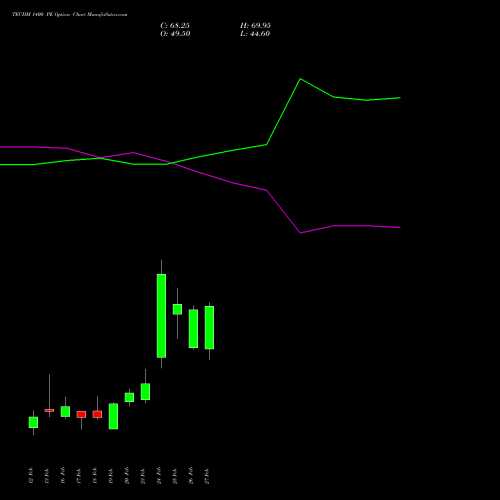Click the lowest dip of the purple indicator line
The width and height of the screenshot is (500, 500).
click(300, 233)
